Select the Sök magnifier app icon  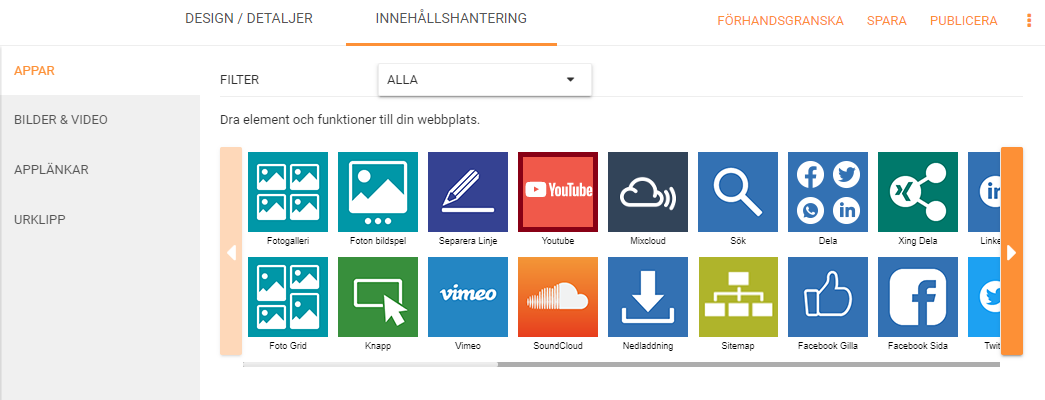(x=738, y=192)
